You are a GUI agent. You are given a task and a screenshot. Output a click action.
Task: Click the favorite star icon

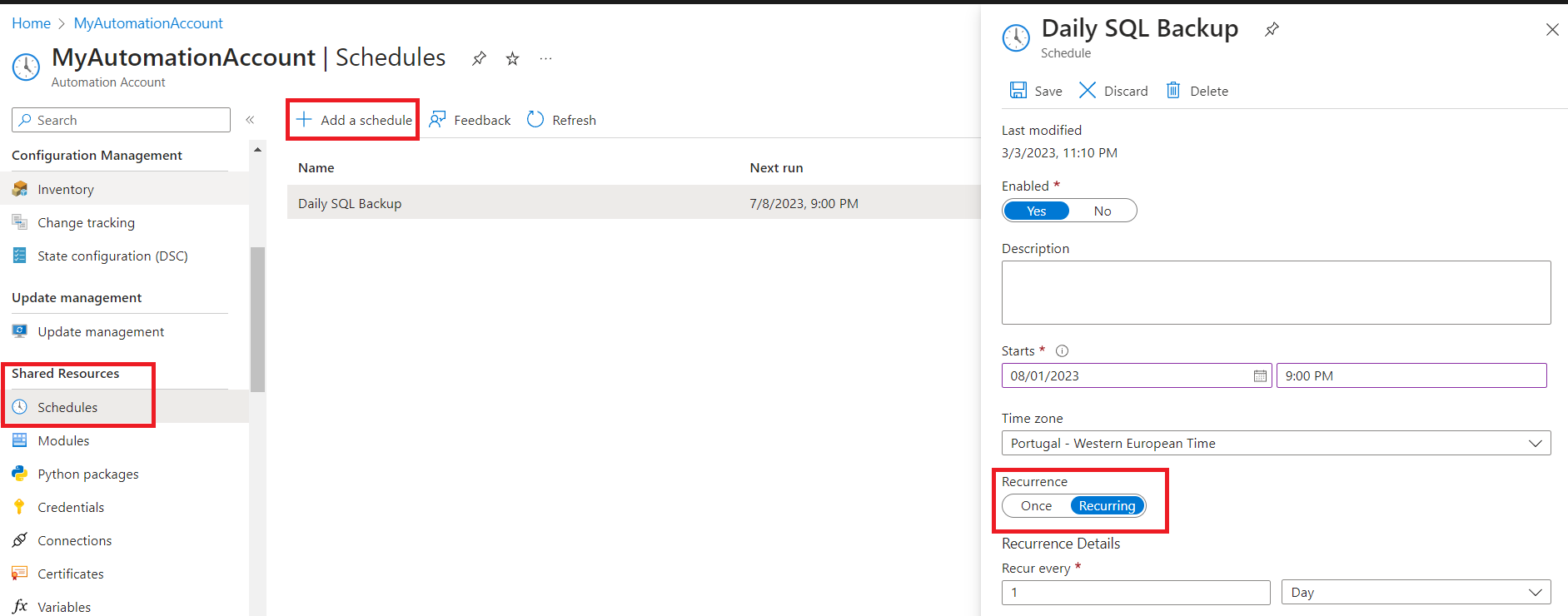click(x=513, y=58)
